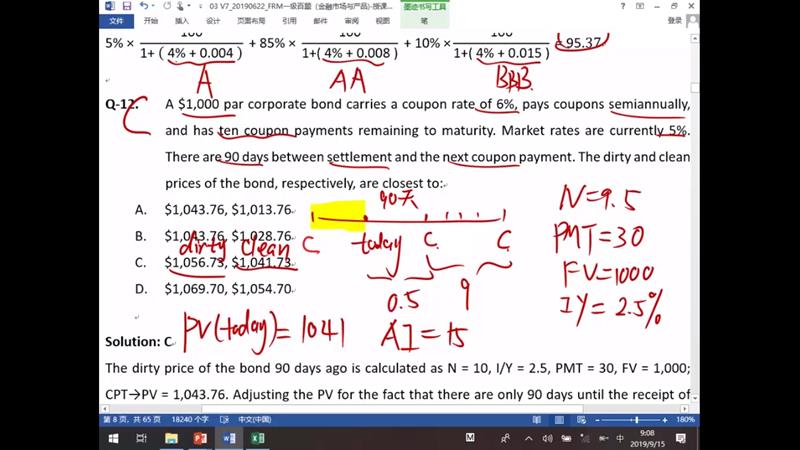Click the vertical scrollbar up arrow
Image resolution: width=800 pixels, height=450 pixels.
pos(694,39)
